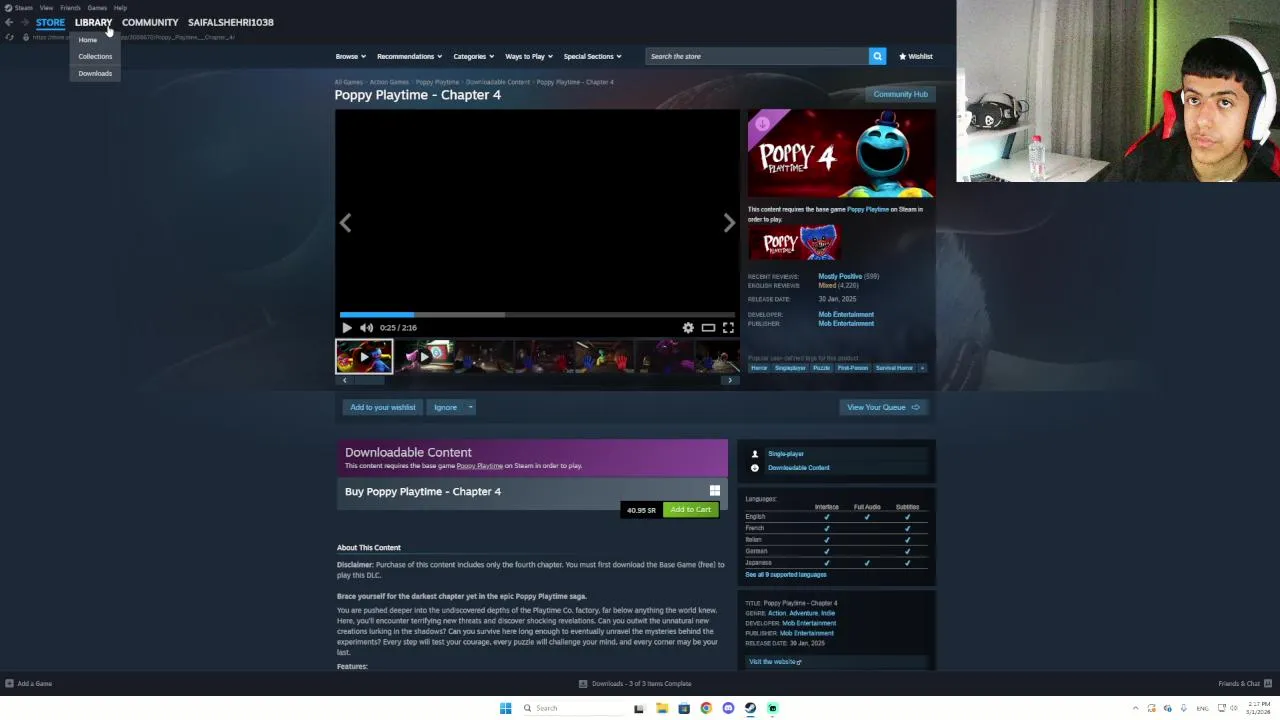Expand the Special Sections dropdown
The height and width of the screenshot is (720, 1280).
[x=592, y=56]
